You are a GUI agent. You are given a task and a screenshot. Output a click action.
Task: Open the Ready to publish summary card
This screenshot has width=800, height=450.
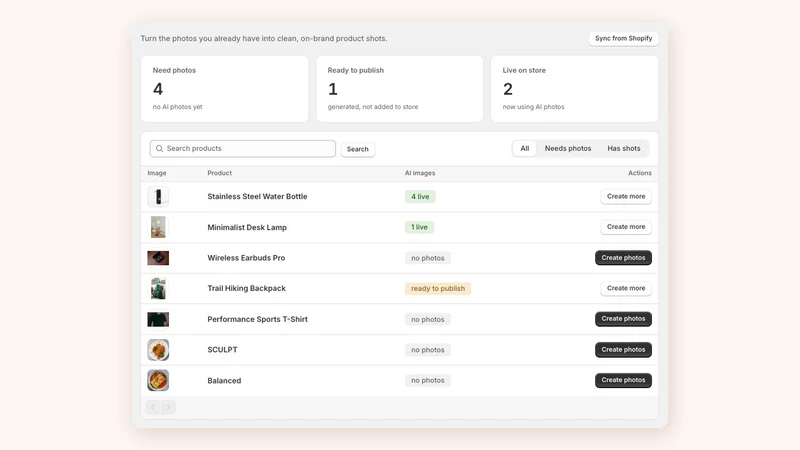399,89
